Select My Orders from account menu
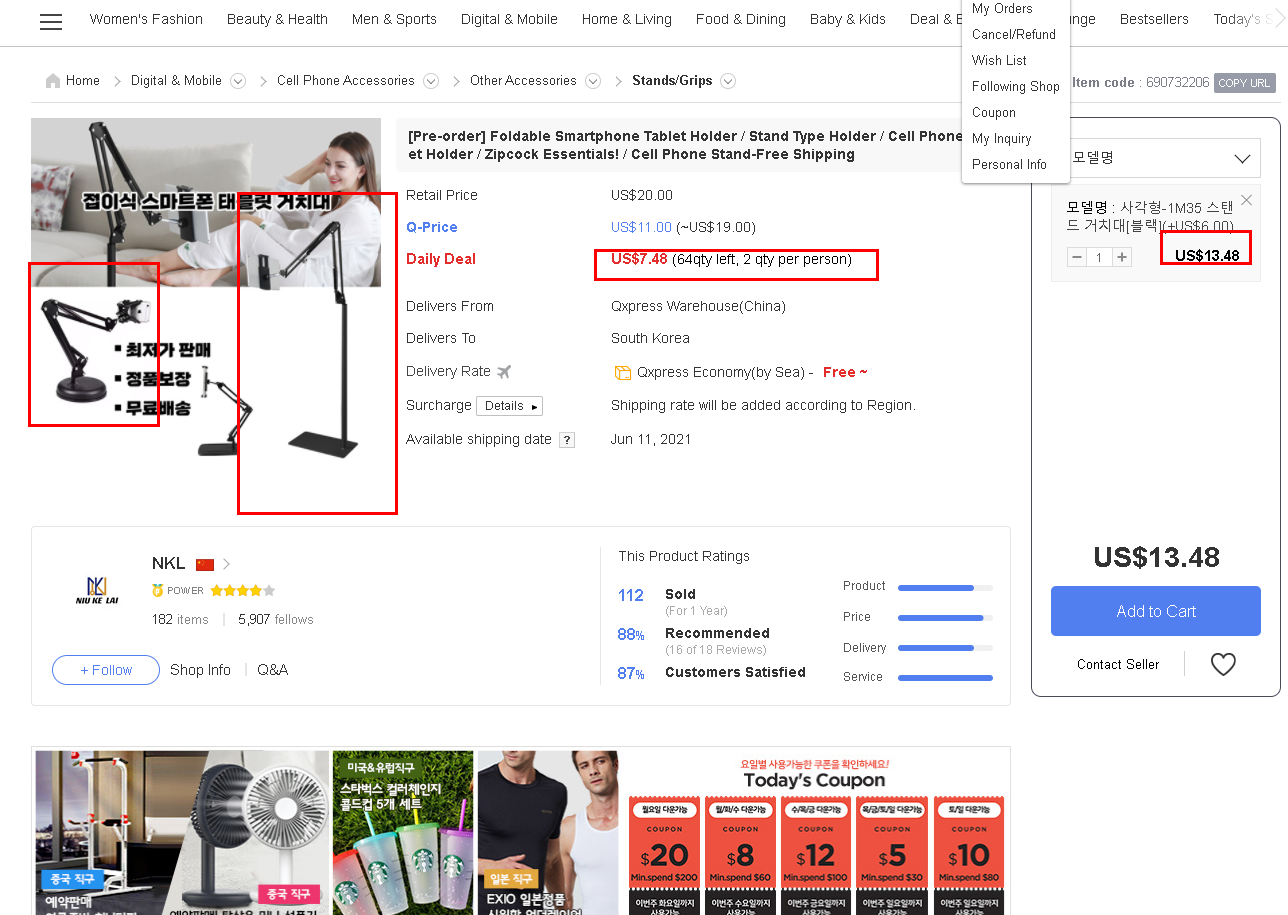 coord(1002,9)
